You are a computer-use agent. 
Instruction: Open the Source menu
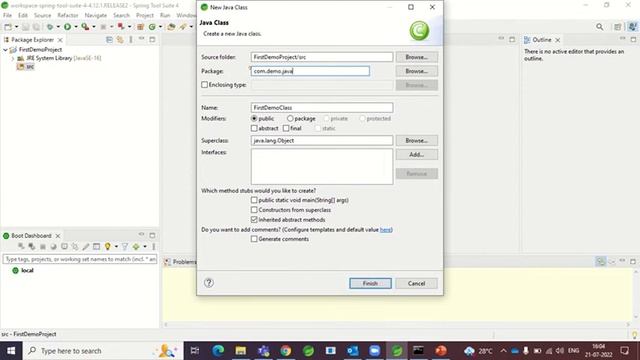click(x=42, y=15)
